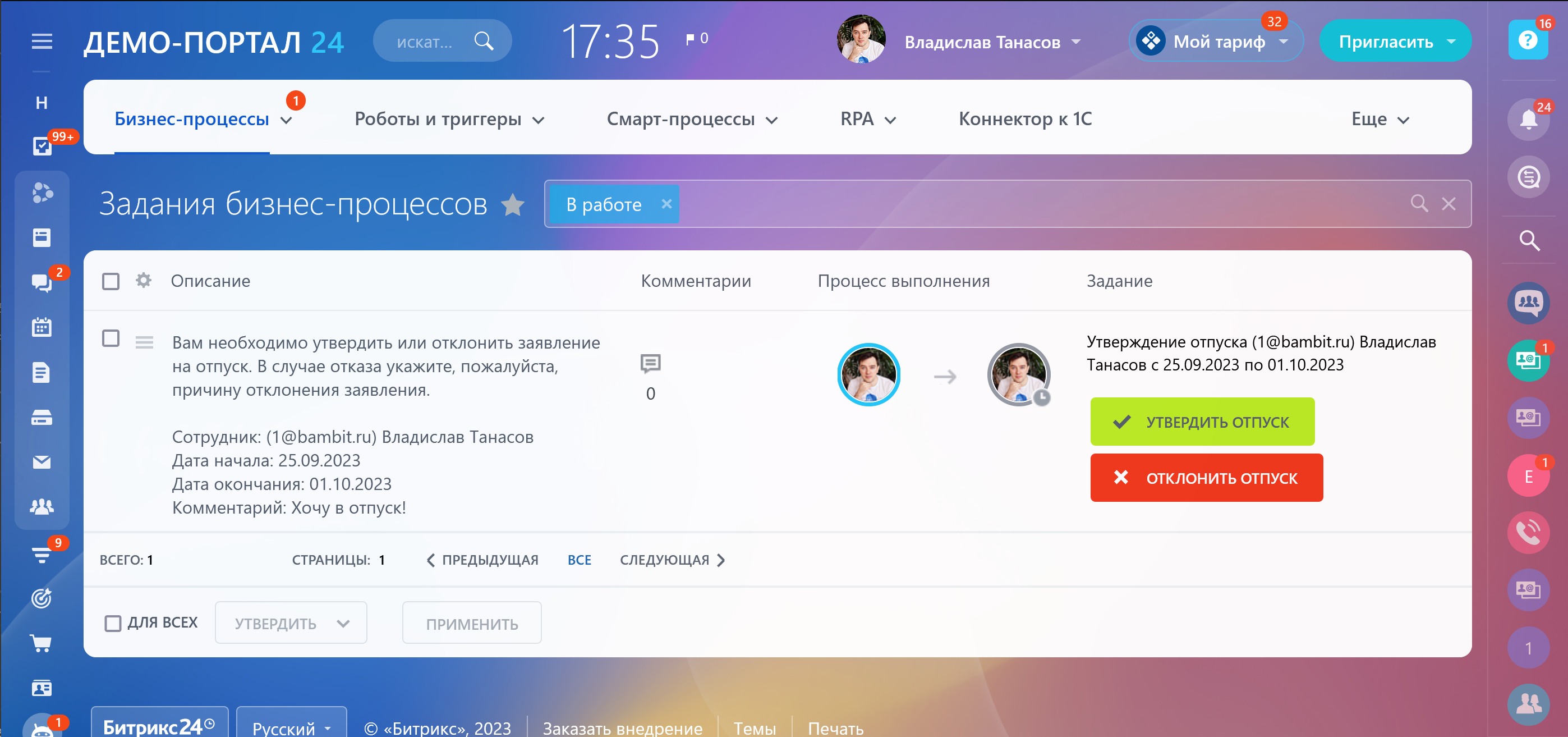The image size is (1568, 737).
Task: Remove the "В работе" filter chip
Action: (666, 204)
